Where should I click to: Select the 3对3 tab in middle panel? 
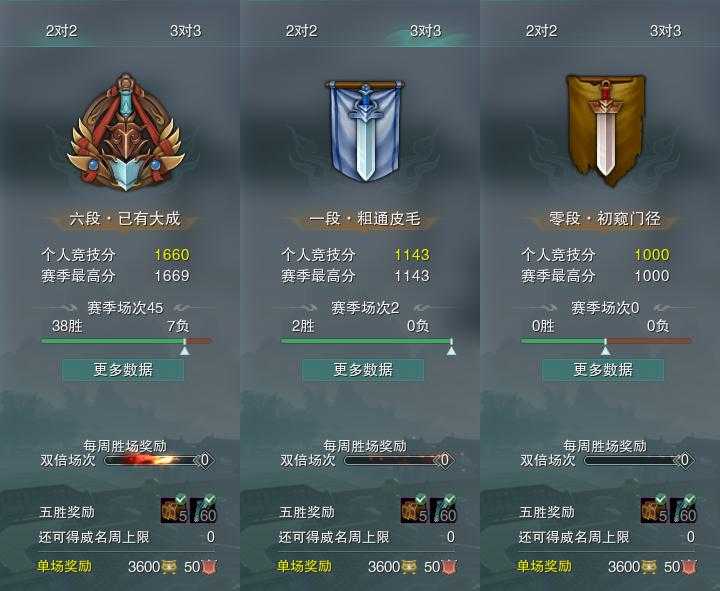[426, 31]
